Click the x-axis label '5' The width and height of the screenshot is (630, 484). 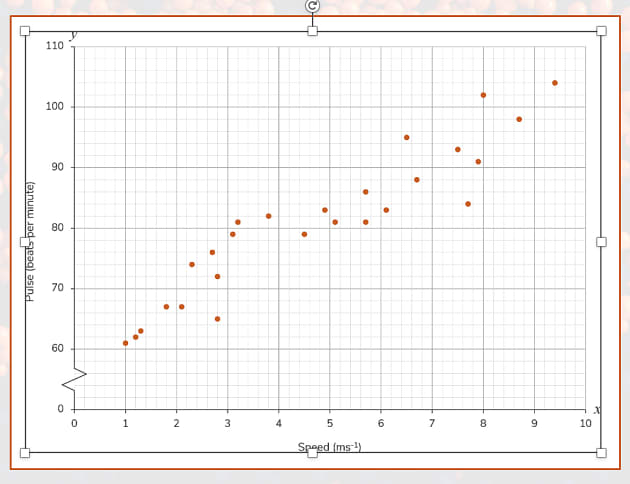[x=330, y=423]
